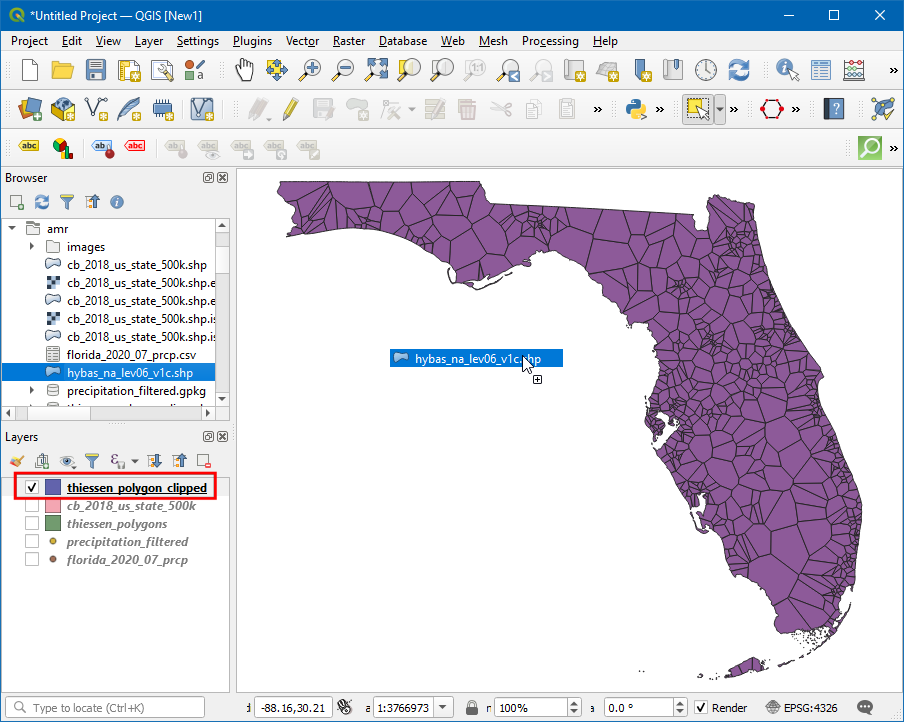This screenshot has width=904, height=722.
Task: Expand the images folder in Browser
Action: [32, 246]
